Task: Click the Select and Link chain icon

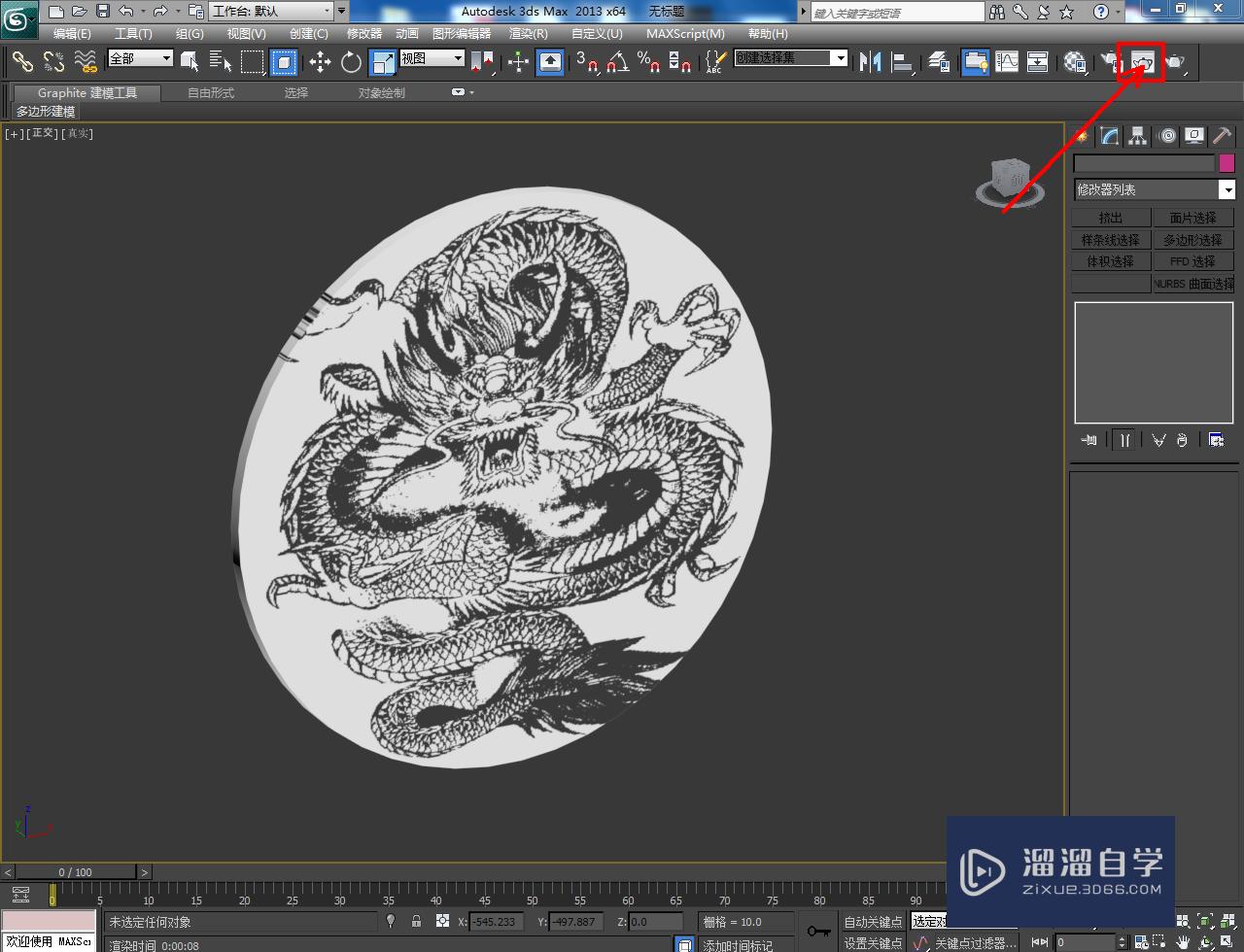Action: pos(22,62)
